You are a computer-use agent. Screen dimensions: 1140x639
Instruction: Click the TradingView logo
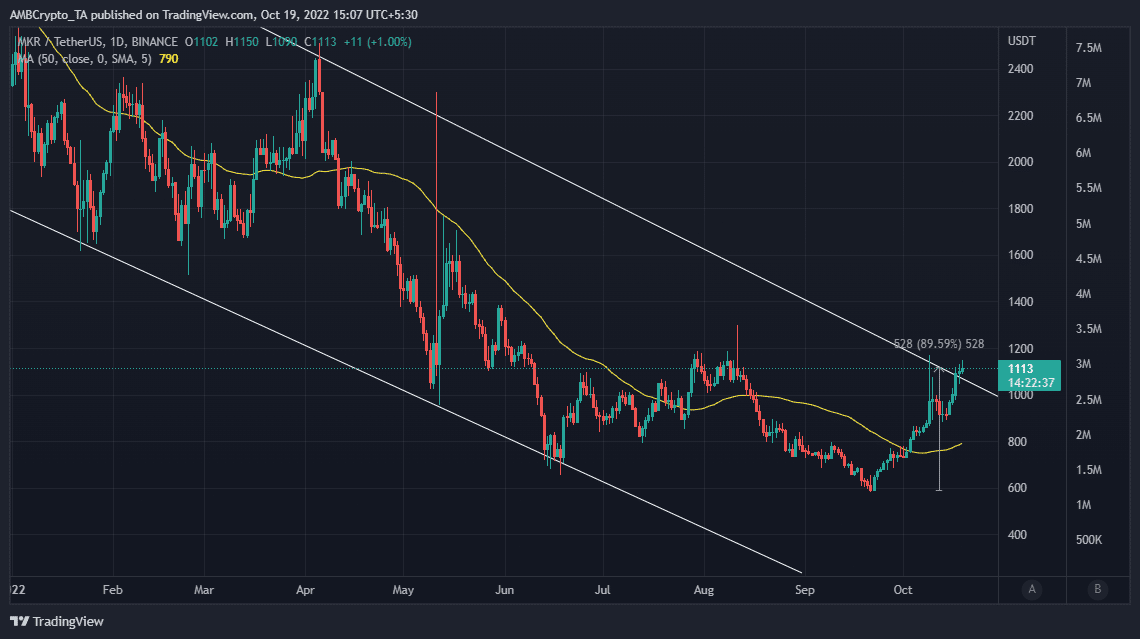click(x=57, y=622)
